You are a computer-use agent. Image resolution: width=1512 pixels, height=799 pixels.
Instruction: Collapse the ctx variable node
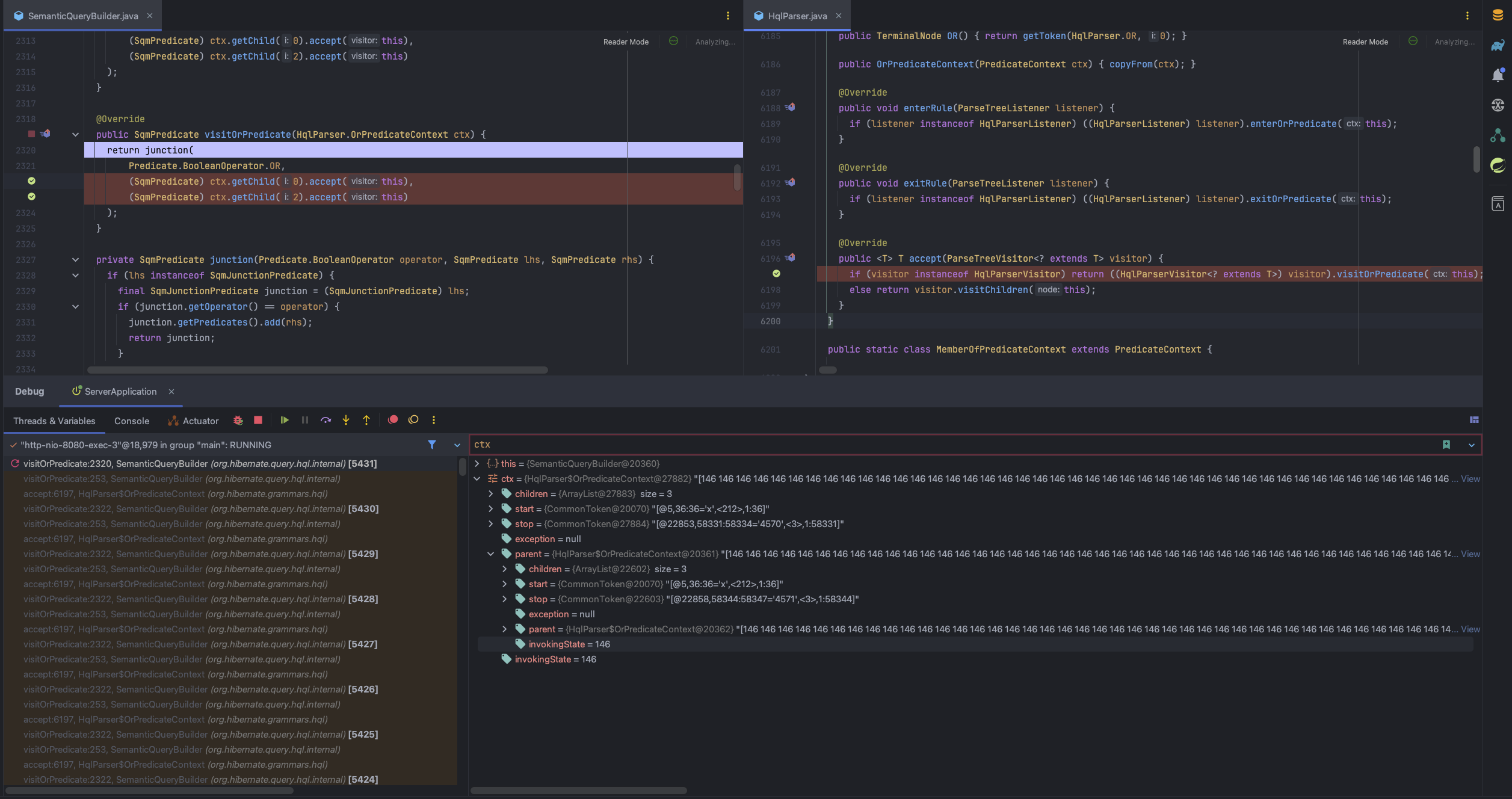tap(477, 478)
